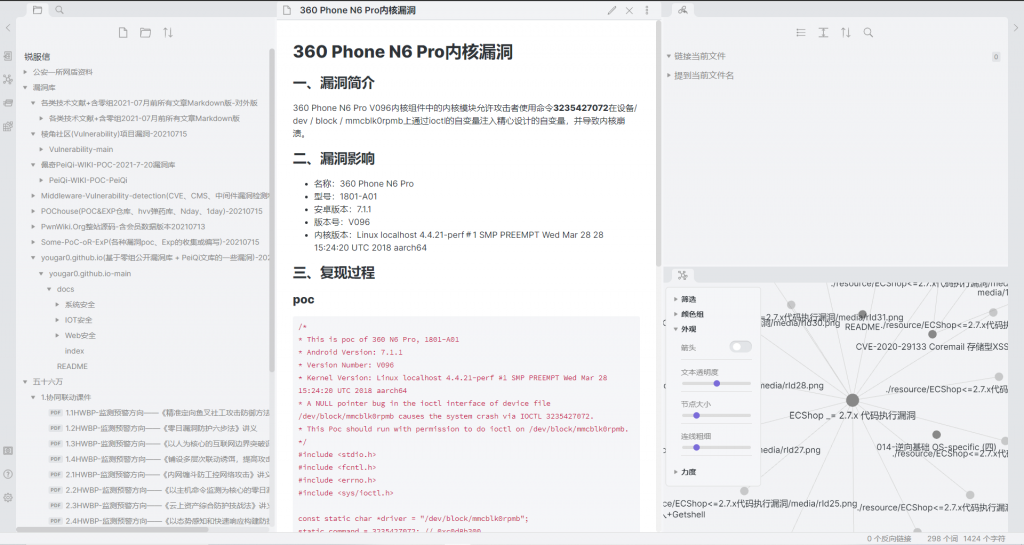Create a new folder in file explorer
Viewport: 1024px width, 545px height.
pos(145,33)
